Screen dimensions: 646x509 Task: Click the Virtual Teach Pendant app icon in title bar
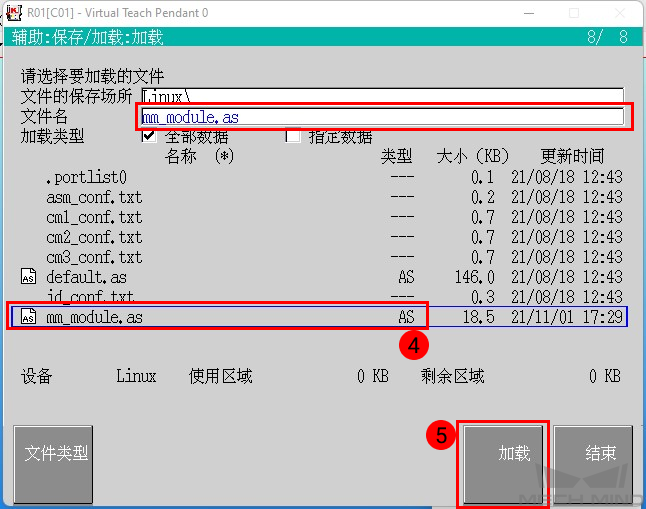[x=14, y=13]
